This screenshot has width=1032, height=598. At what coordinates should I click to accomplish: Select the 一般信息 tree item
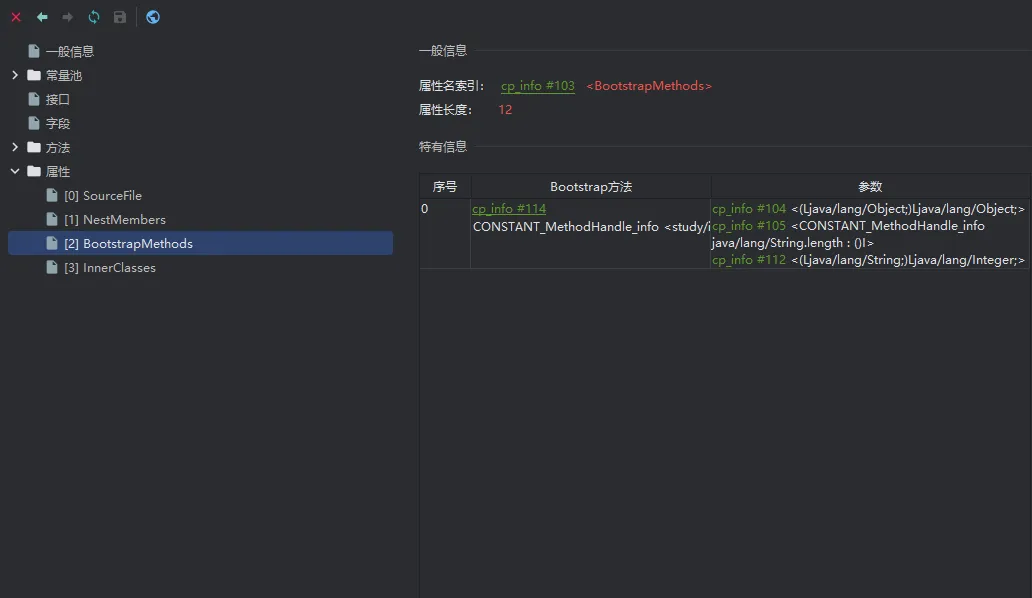pos(70,51)
